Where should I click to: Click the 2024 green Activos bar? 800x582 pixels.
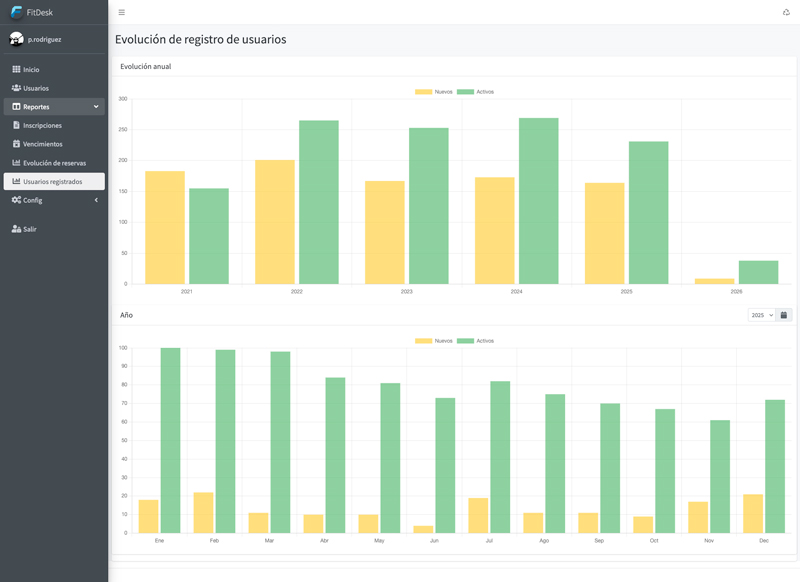pos(539,201)
